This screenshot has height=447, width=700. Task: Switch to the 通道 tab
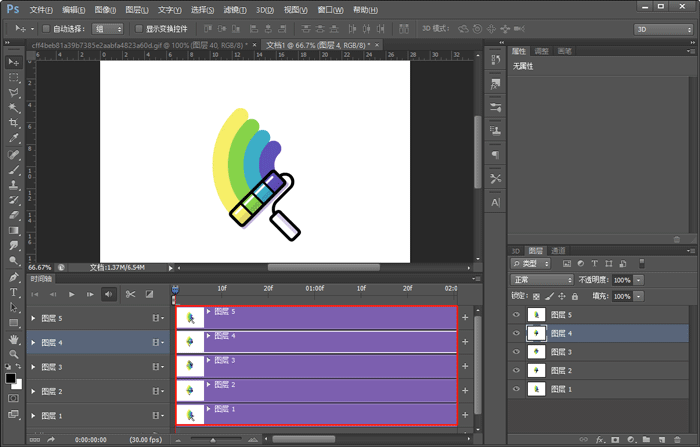(x=558, y=251)
